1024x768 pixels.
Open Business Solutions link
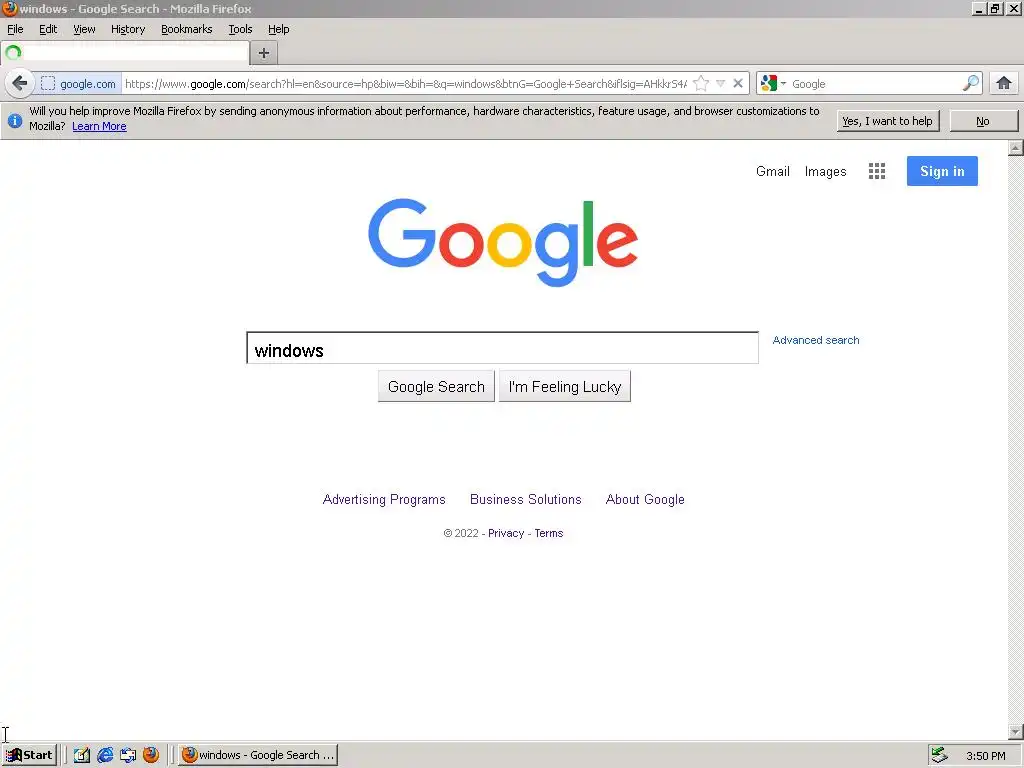pyautogui.click(x=526, y=500)
